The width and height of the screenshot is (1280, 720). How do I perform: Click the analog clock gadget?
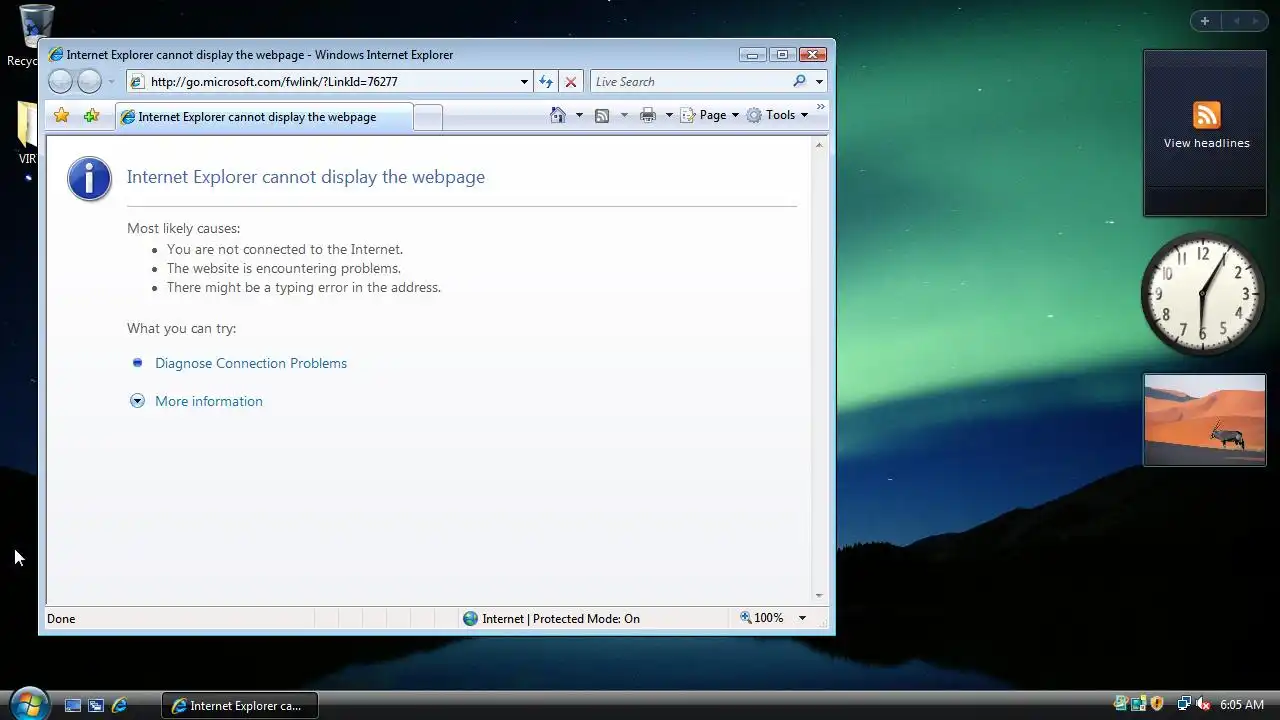coord(1203,294)
